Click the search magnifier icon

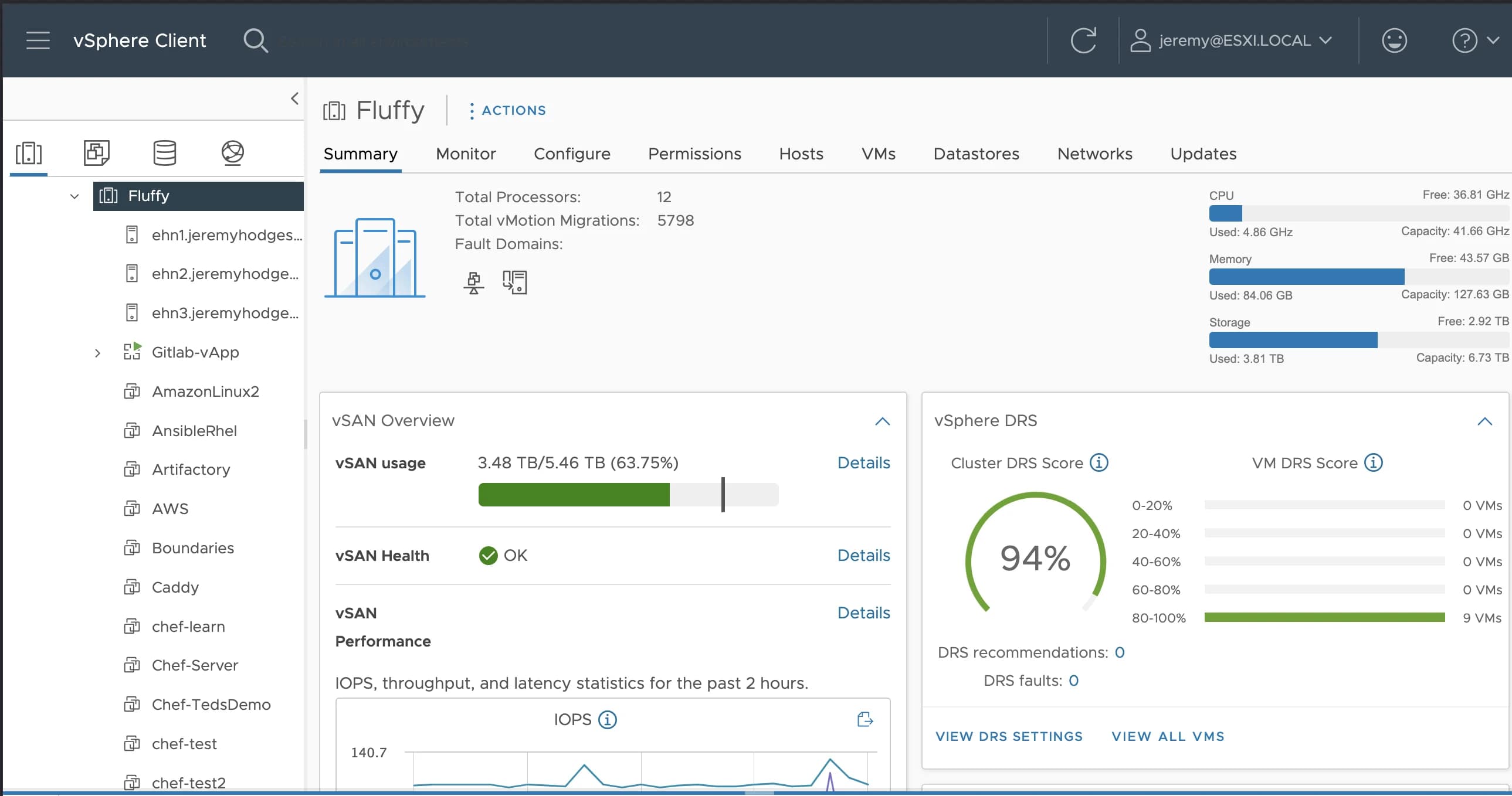[256, 40]
